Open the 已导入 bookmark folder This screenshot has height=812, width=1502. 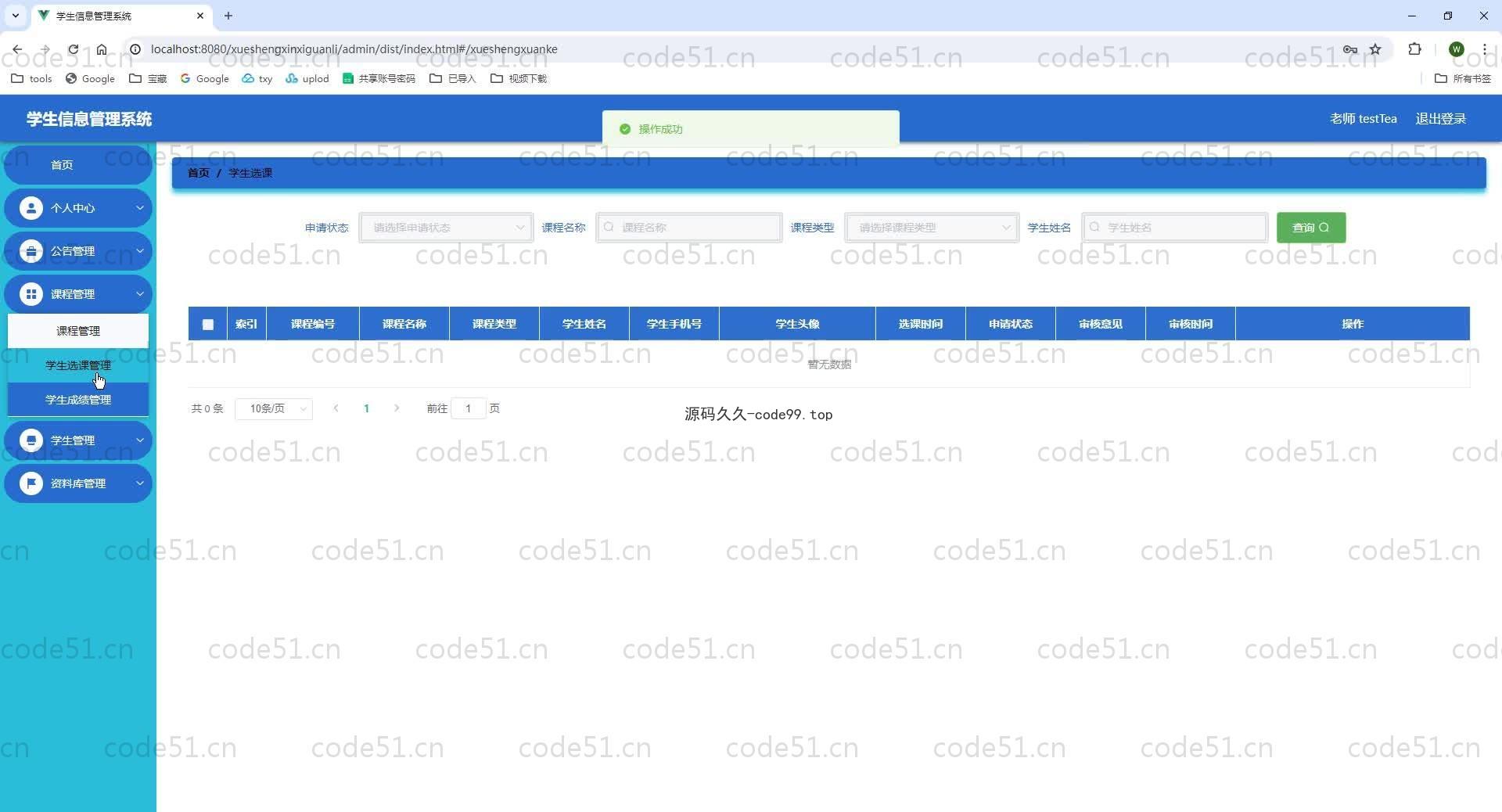[453, 78]
